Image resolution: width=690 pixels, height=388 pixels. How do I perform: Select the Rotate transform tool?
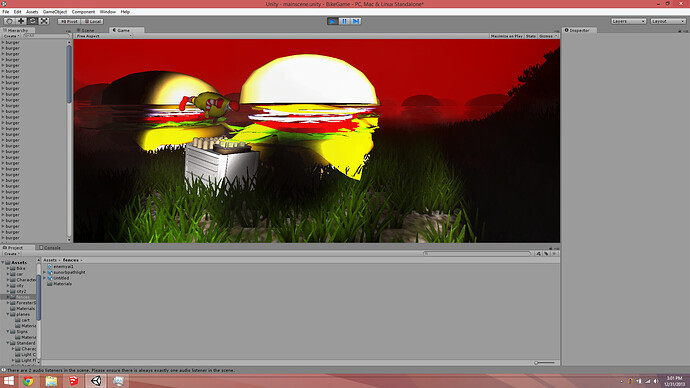pos(33,21)
